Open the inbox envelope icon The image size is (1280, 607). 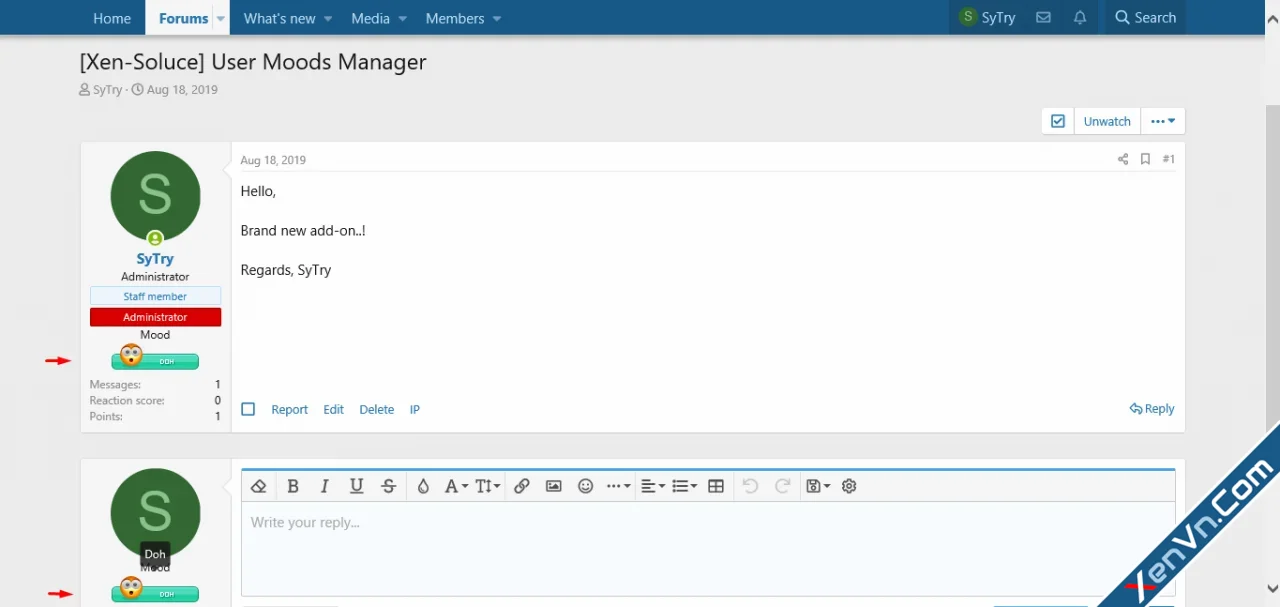pos(1043,18)
